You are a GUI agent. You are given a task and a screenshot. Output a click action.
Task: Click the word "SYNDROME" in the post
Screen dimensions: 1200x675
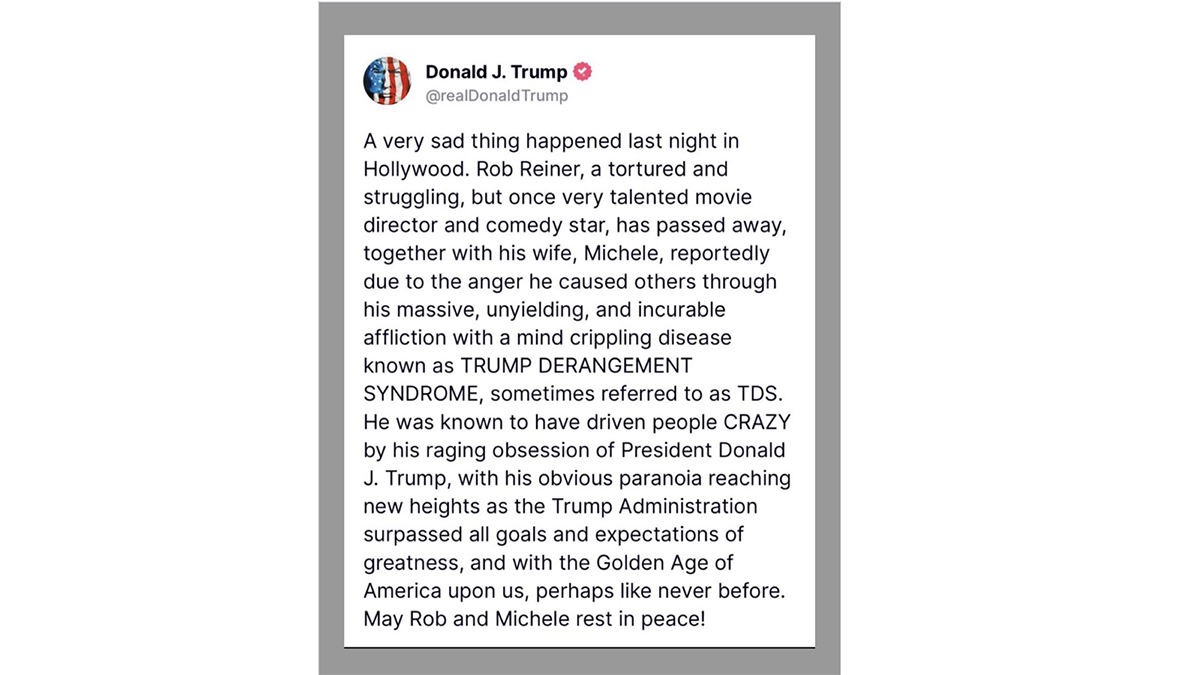[x=410, y=394]
